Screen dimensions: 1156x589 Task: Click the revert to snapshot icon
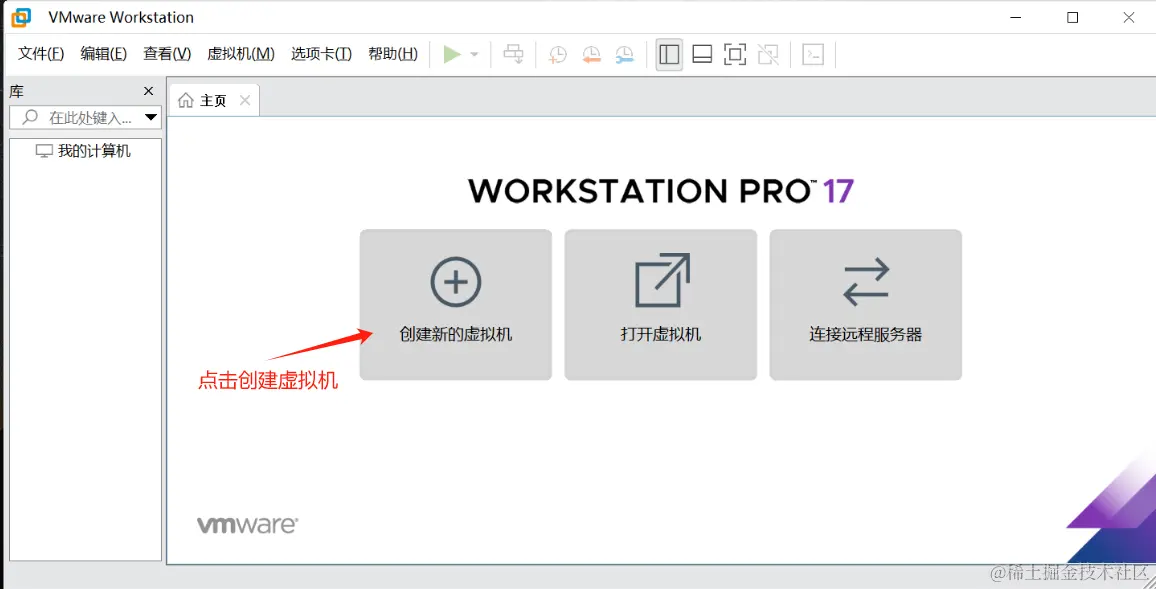(591, 55)
